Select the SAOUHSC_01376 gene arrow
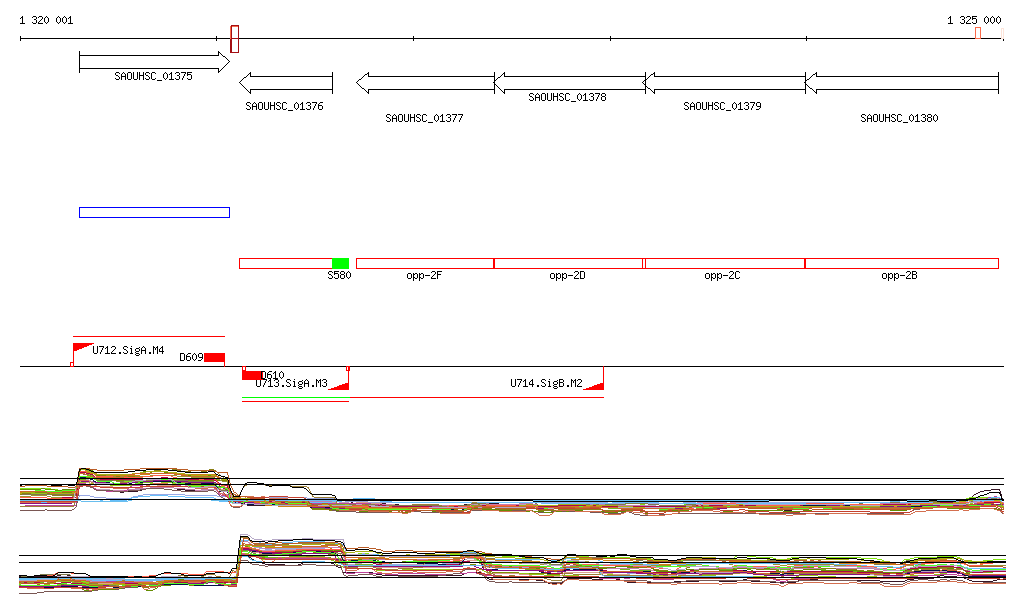 pos(286,83)
